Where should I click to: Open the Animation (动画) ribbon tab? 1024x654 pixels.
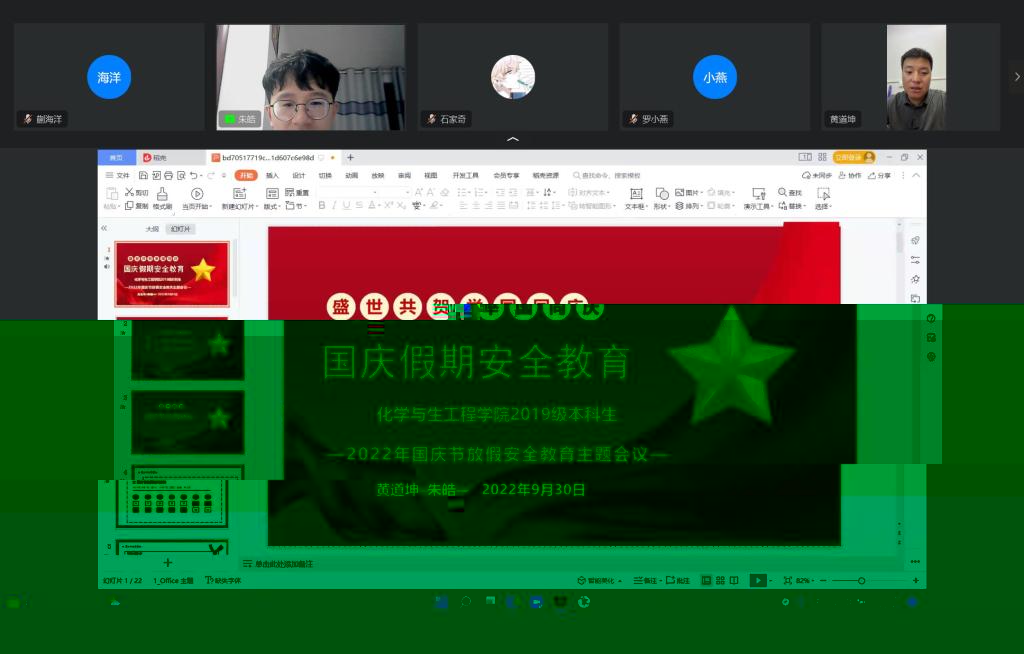pyautogui.click(x=351, y=175)
